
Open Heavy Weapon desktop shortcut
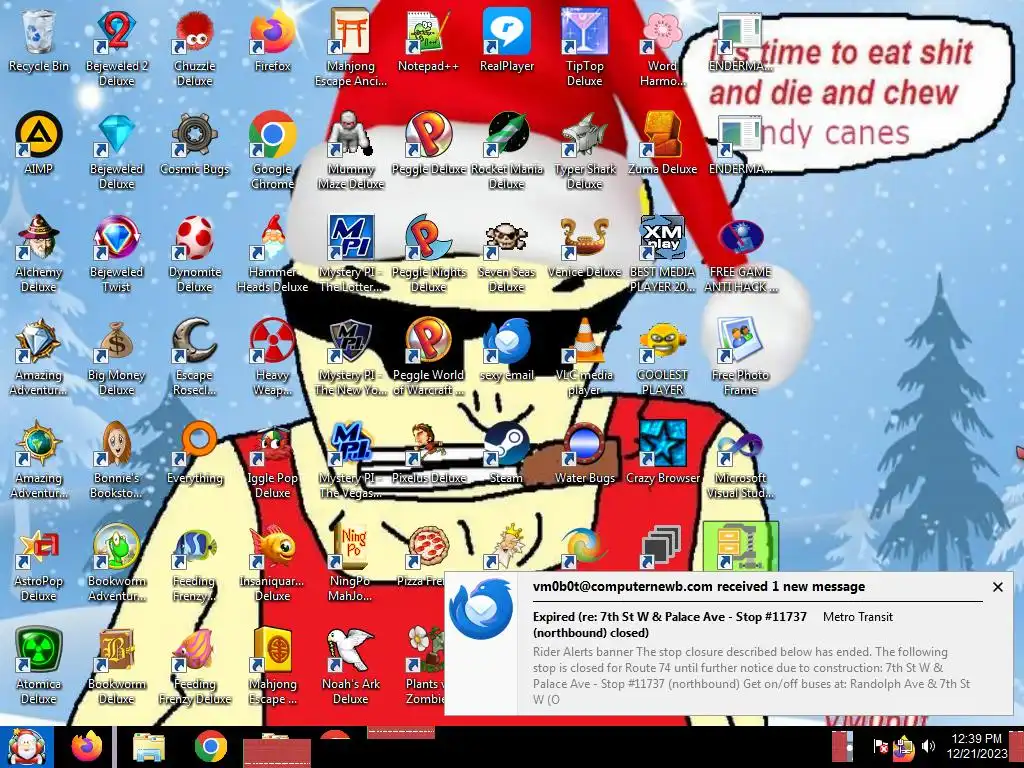(x=272, y=357)
